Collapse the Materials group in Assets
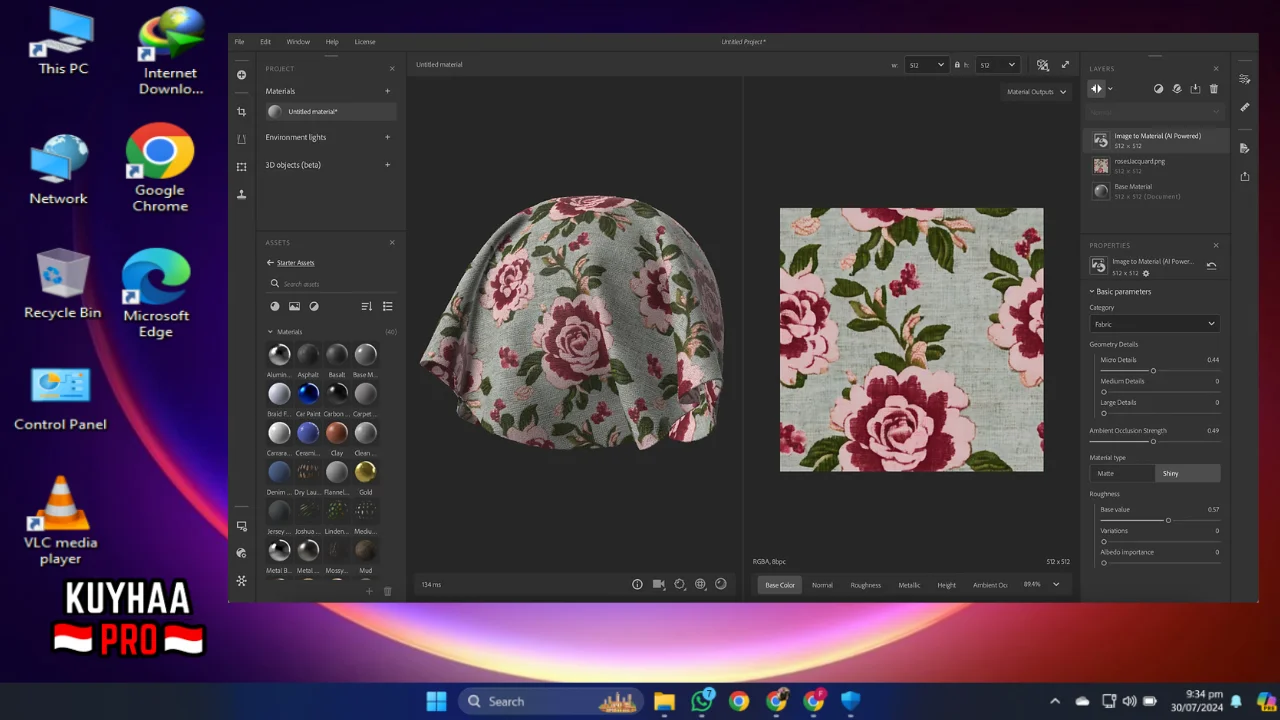This screenshot has width=1280, height=720. (270, 331)
